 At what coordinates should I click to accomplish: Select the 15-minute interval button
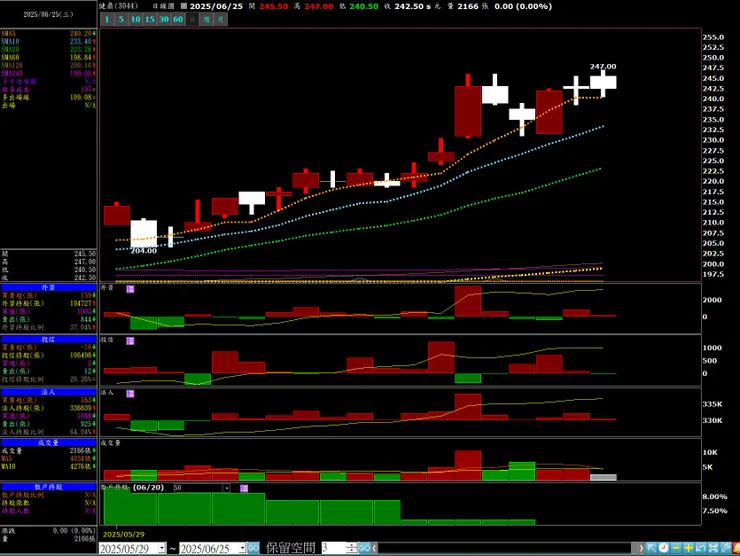[x=150, y=19]
